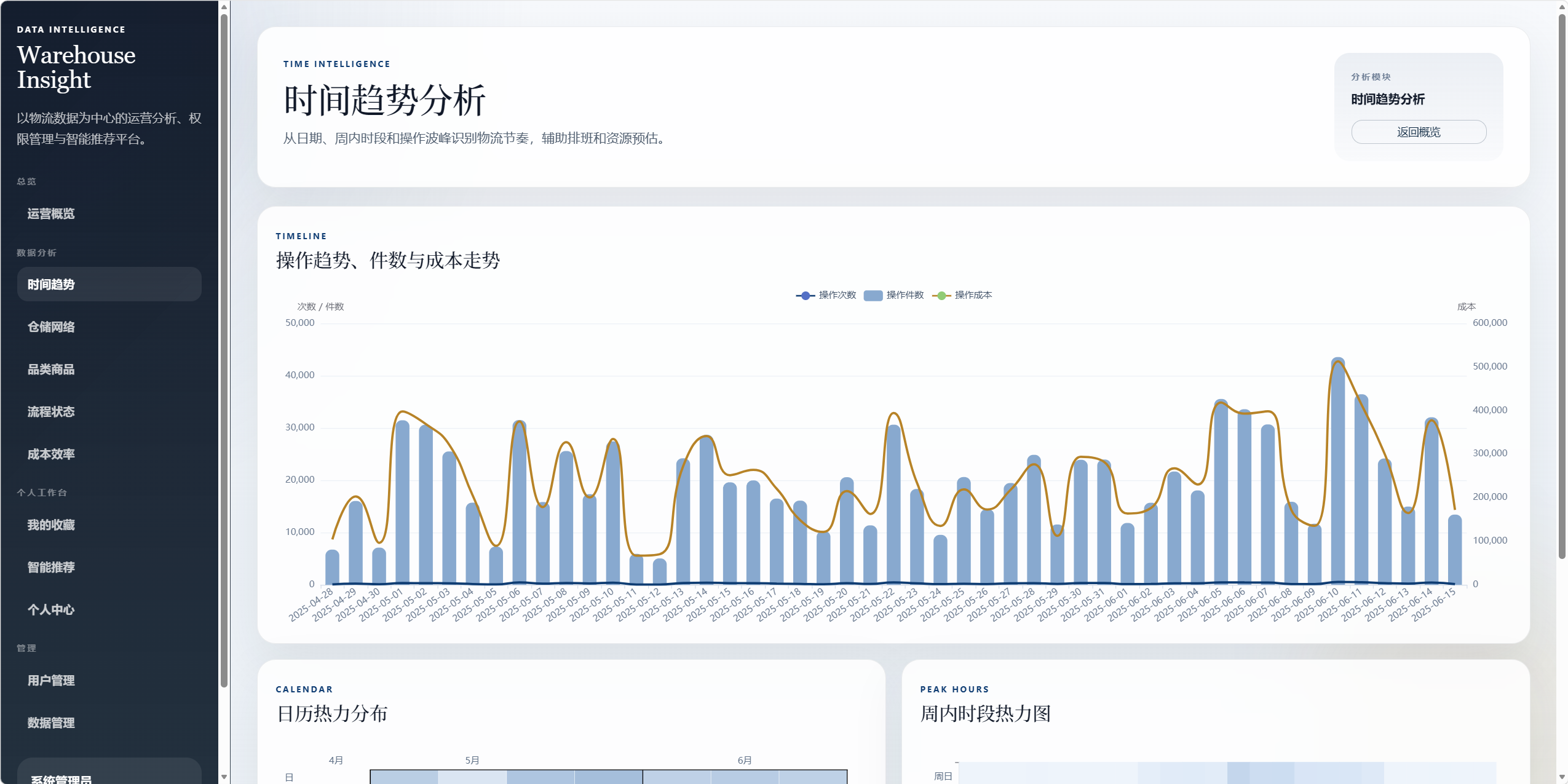The width and height of the screenshot is (1568, 784).
Task: Click the 2025-06-10 peak bar in the chart
Action: (x=1337, y=473)
